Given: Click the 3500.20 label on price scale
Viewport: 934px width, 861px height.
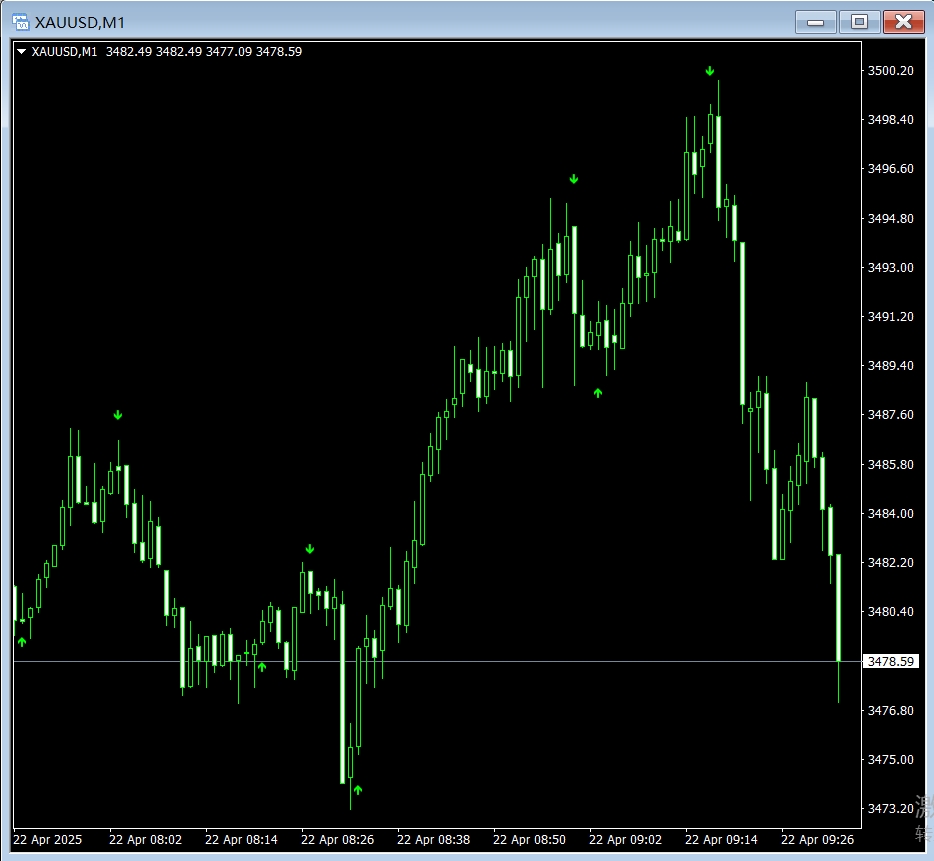Looking at the screenshot, I should (890, 70).
